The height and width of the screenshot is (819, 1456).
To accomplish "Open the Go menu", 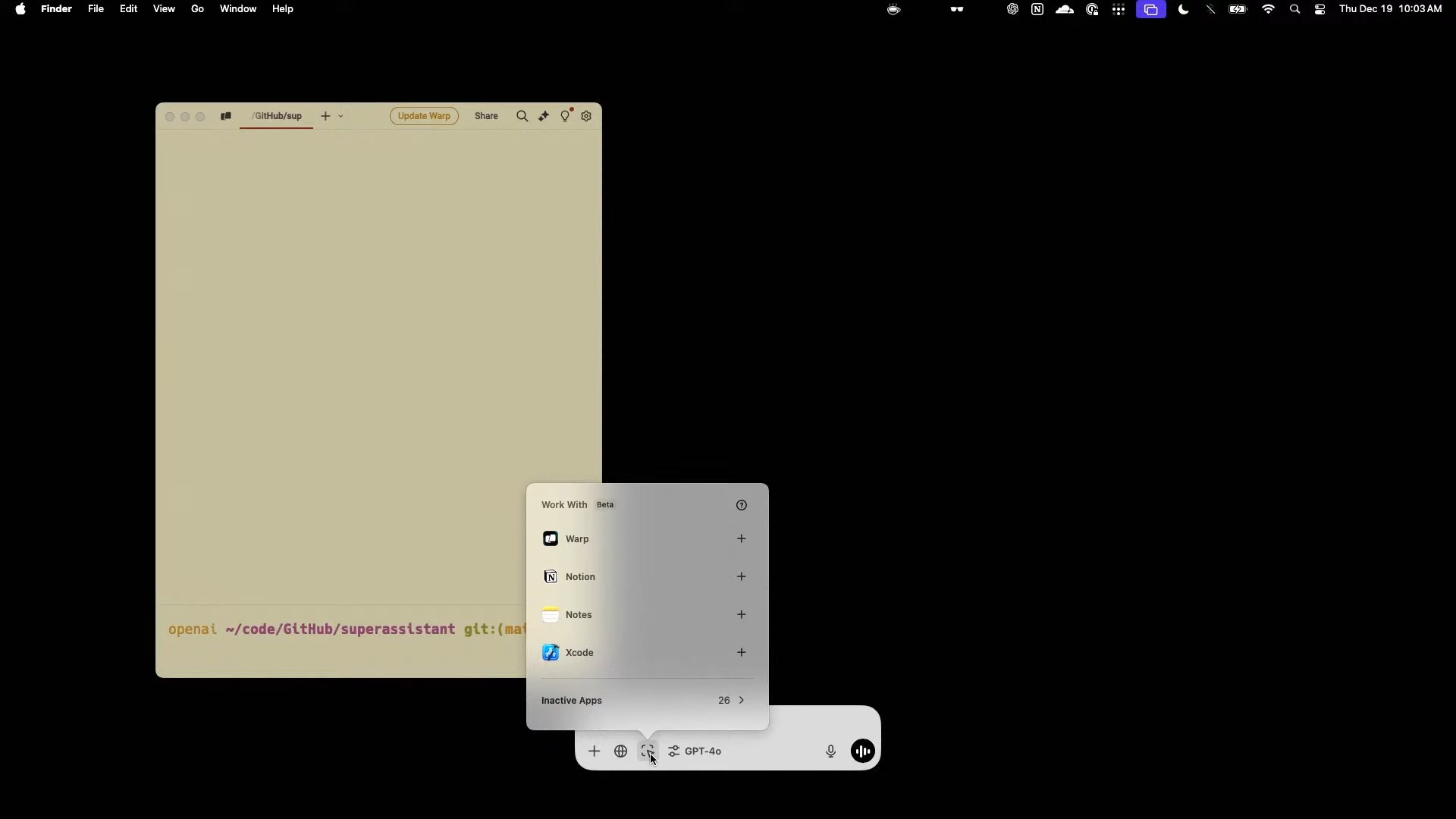I will (197, 9).
